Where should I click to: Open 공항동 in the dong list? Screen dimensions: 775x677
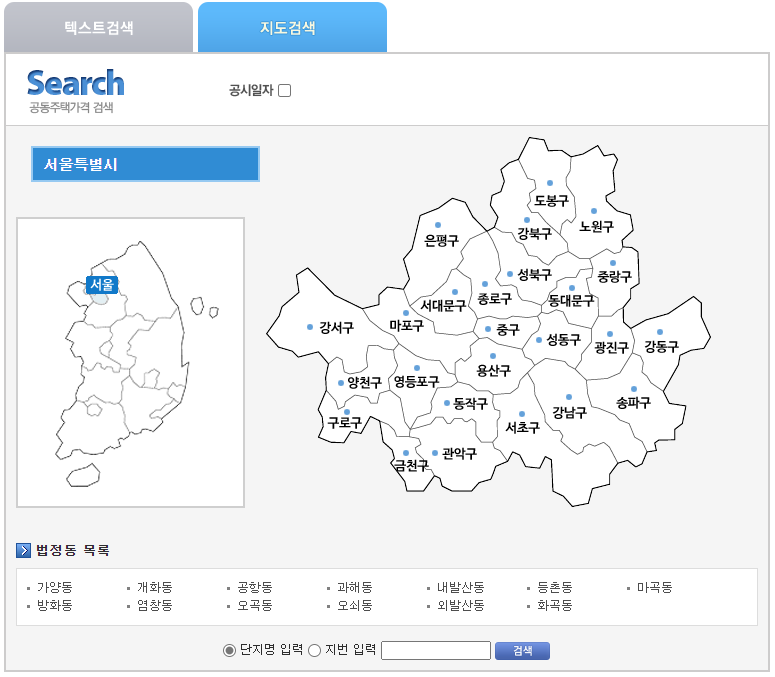tap(255, 587)
